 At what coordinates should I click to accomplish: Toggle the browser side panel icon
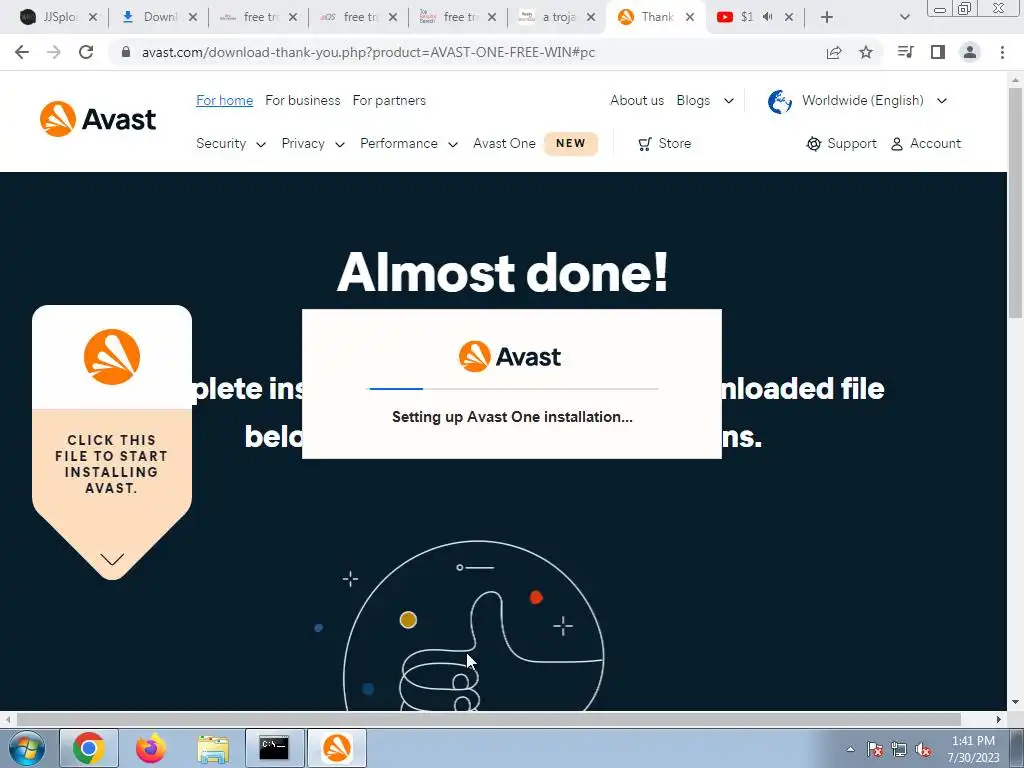tap(938, 52)
